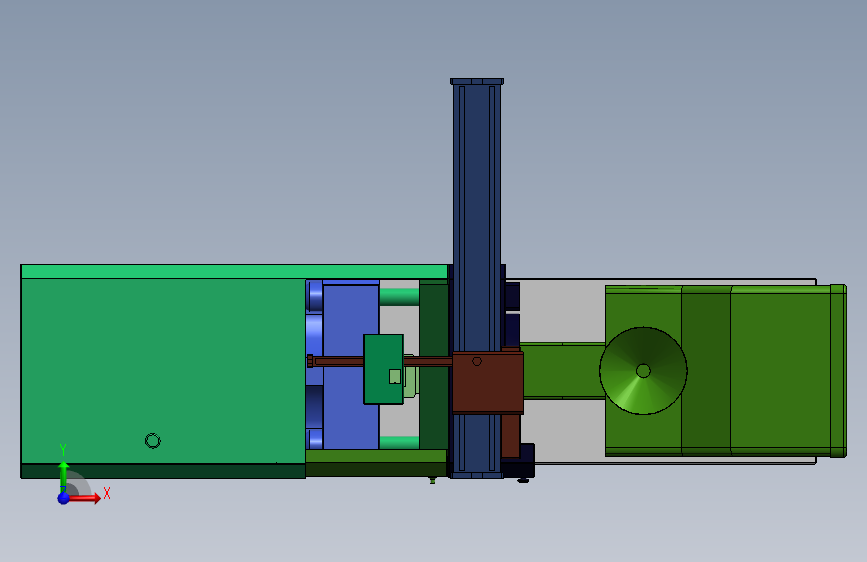
Task: Click the Y axis label text
Action: point(63,450)
